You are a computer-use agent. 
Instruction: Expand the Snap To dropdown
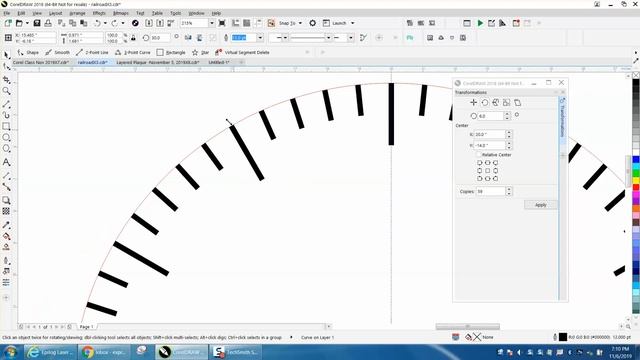(300, 23)
